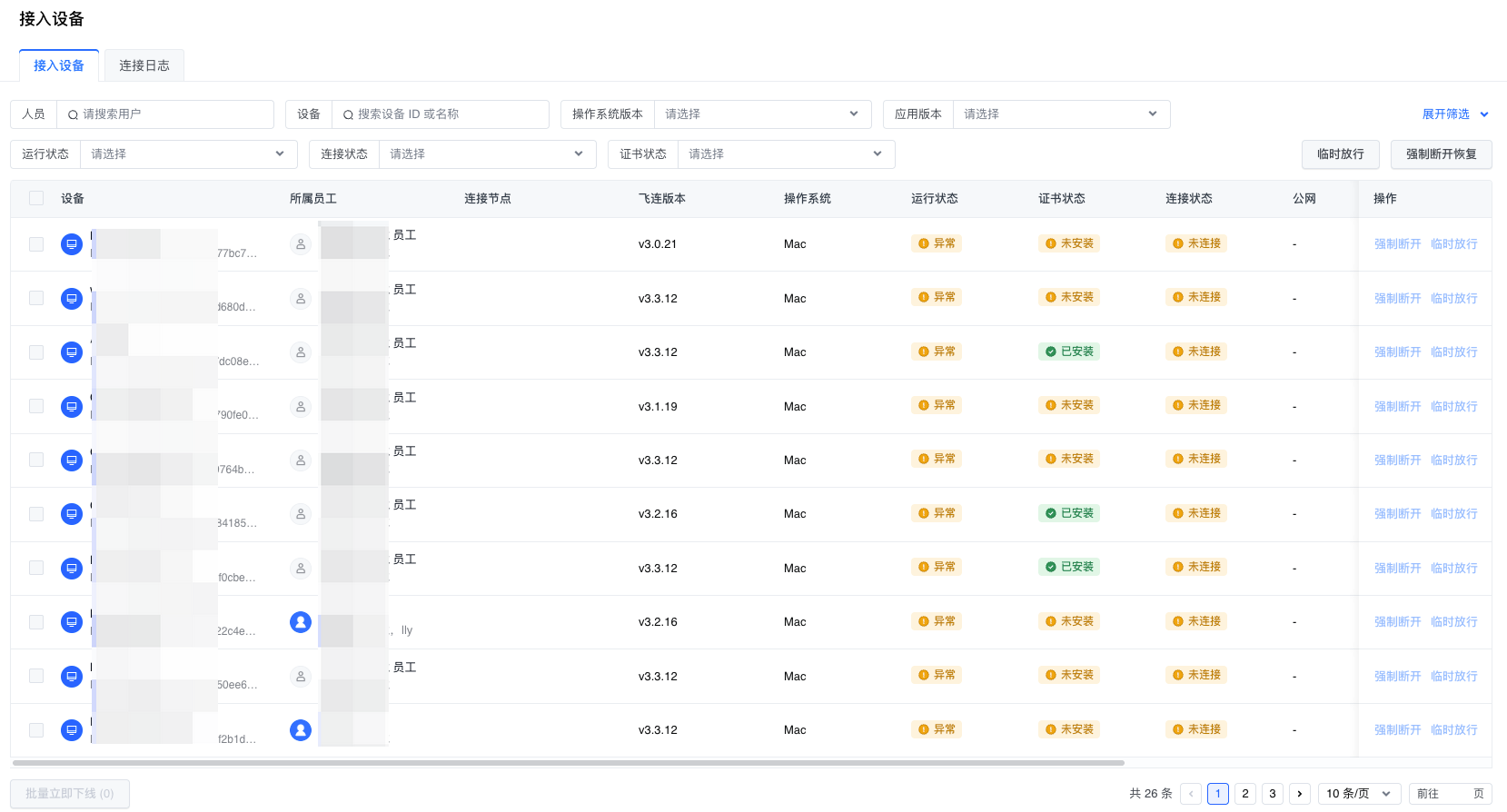This screenshot has width=1507, height=812.
Task: Click the 临时放行 button above the table
Action: pos(1340,154)
